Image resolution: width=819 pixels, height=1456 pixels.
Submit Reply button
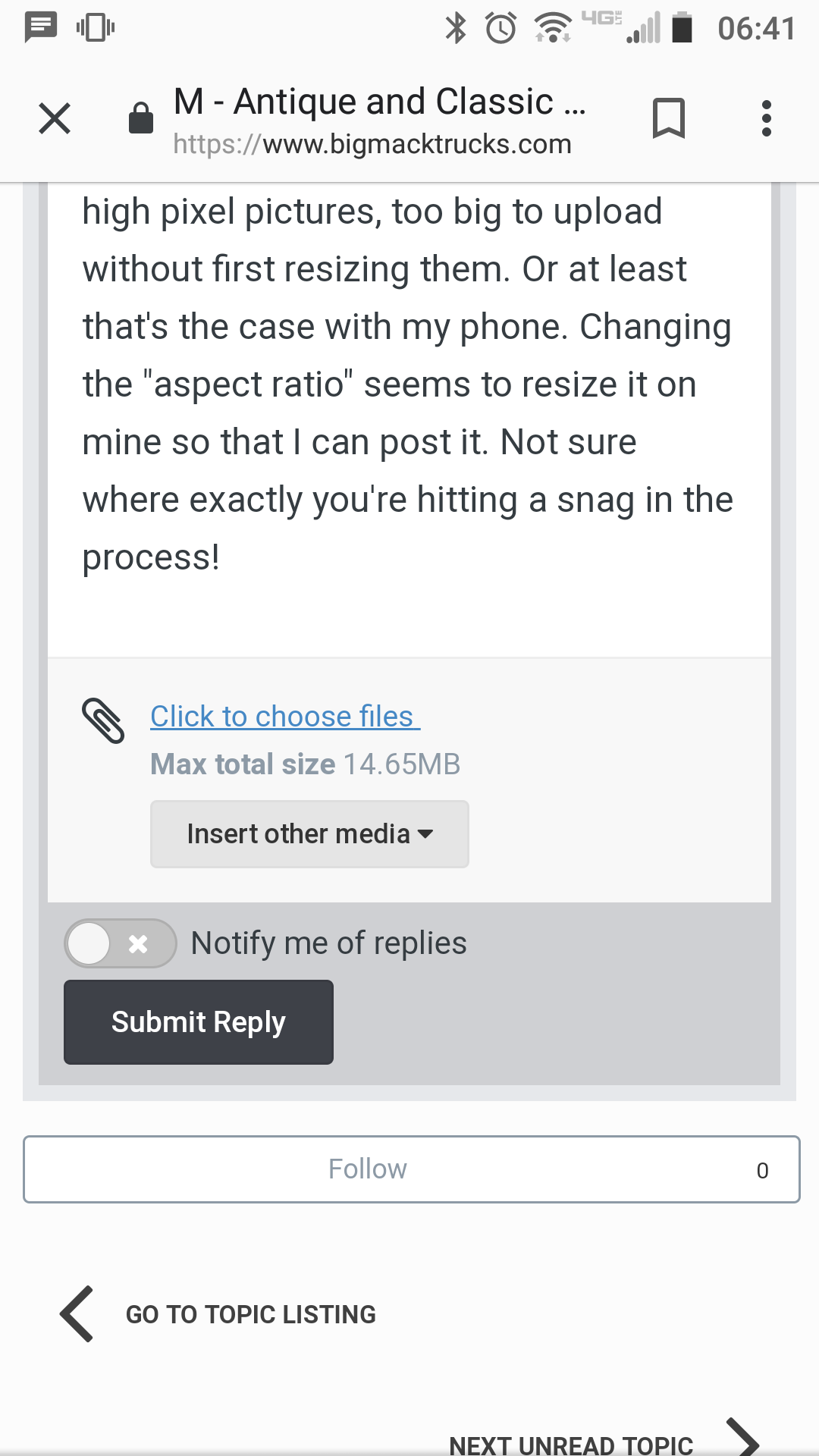point(199,1022)
